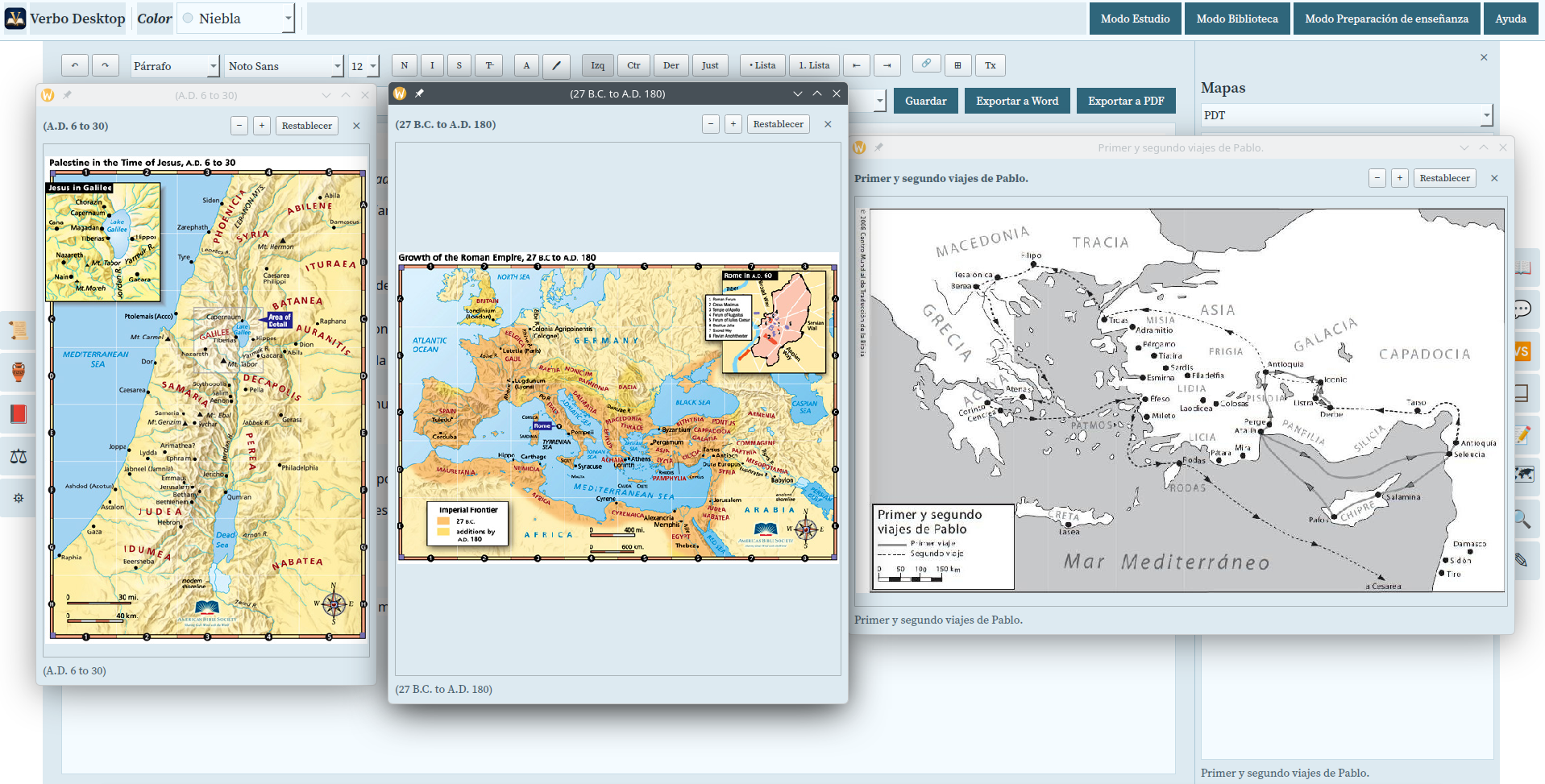Open the vase icon in left sidebar

coord(19,371)
